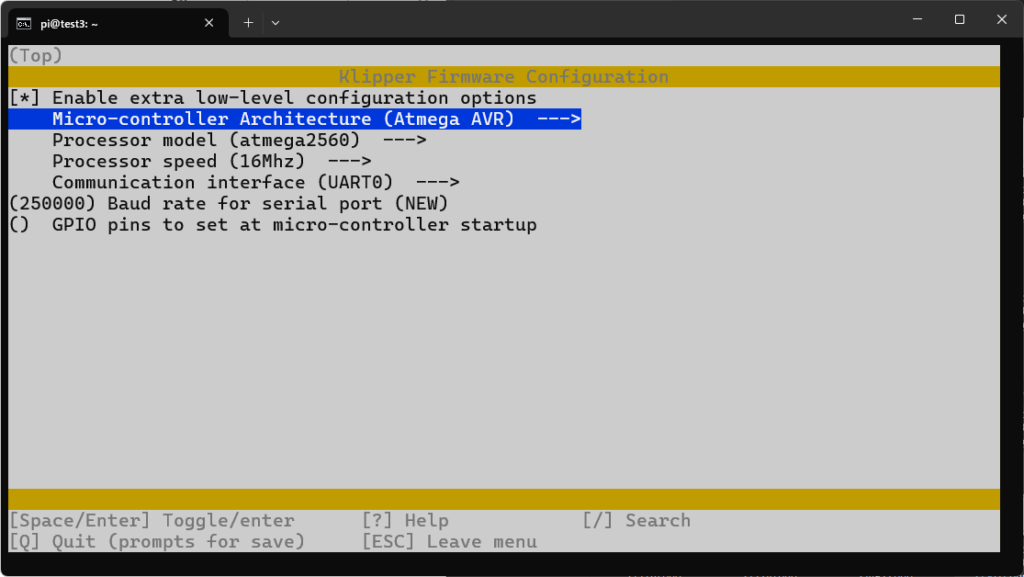
Task: Maximize the terminal window
Action: click(959, 19)
